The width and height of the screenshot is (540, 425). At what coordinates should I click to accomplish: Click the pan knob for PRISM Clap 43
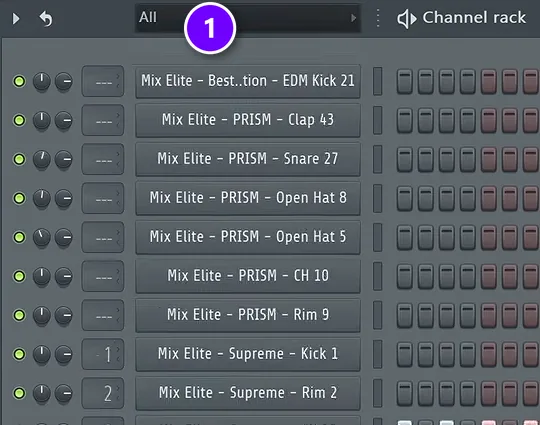(x=42, y=121)
